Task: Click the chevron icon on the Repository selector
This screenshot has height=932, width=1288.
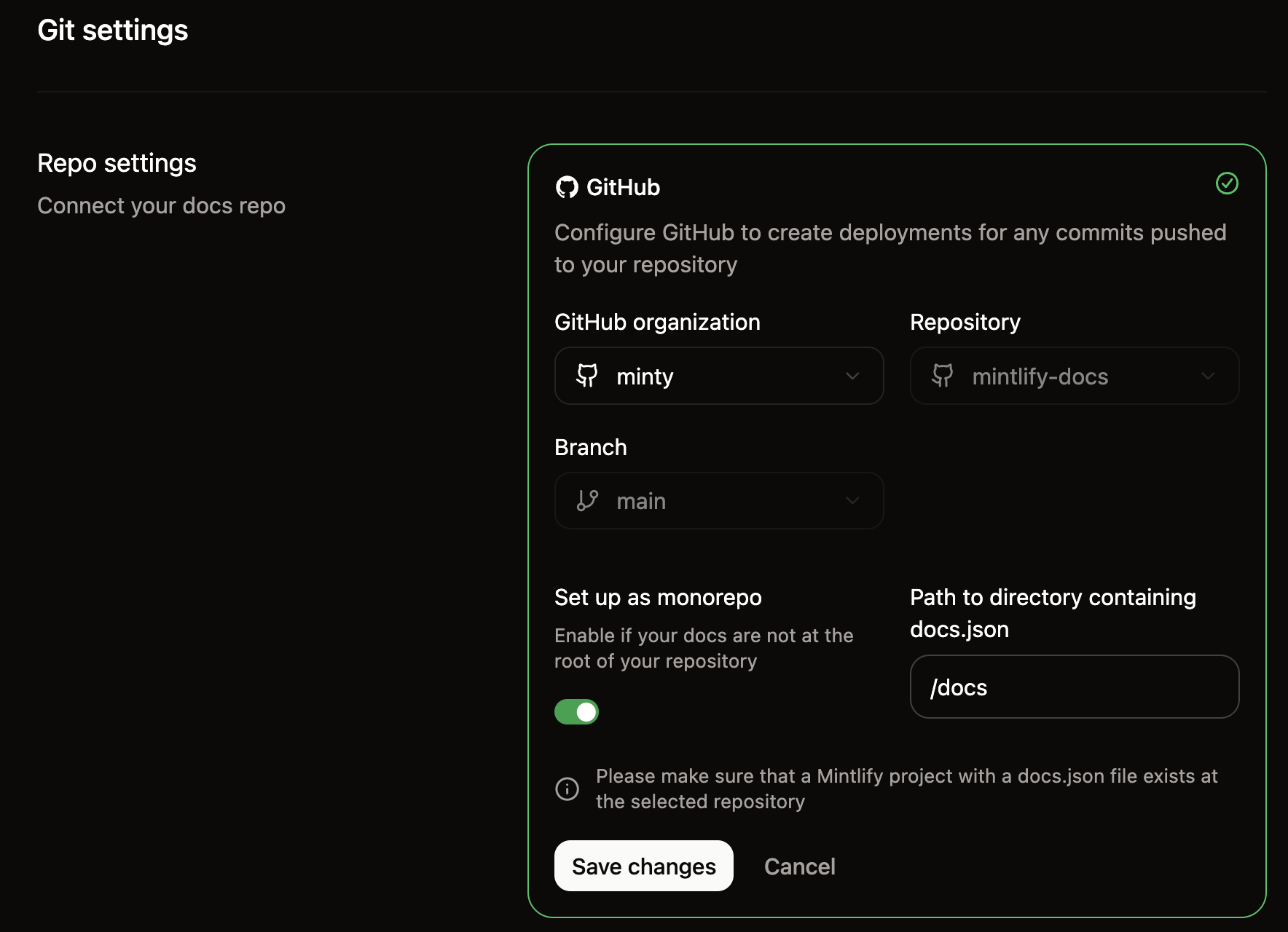Action: [1209, 376]
